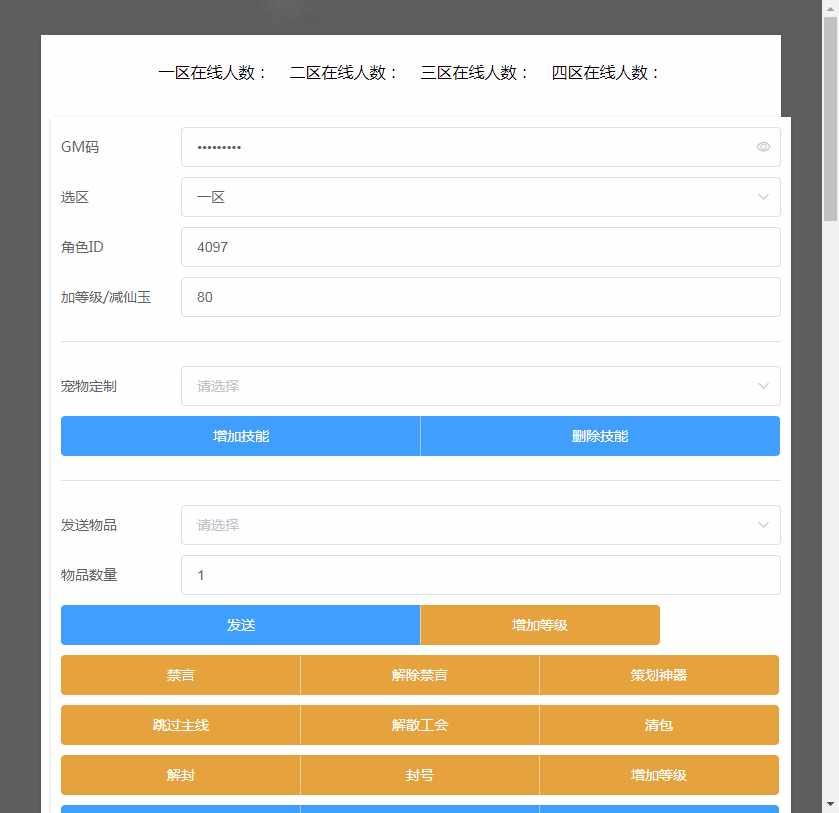Image resolution: width=839 pixels, height=813 pixels.
Task: Open the 发送物品 item dropdown
Action: [x=480, y=525]
